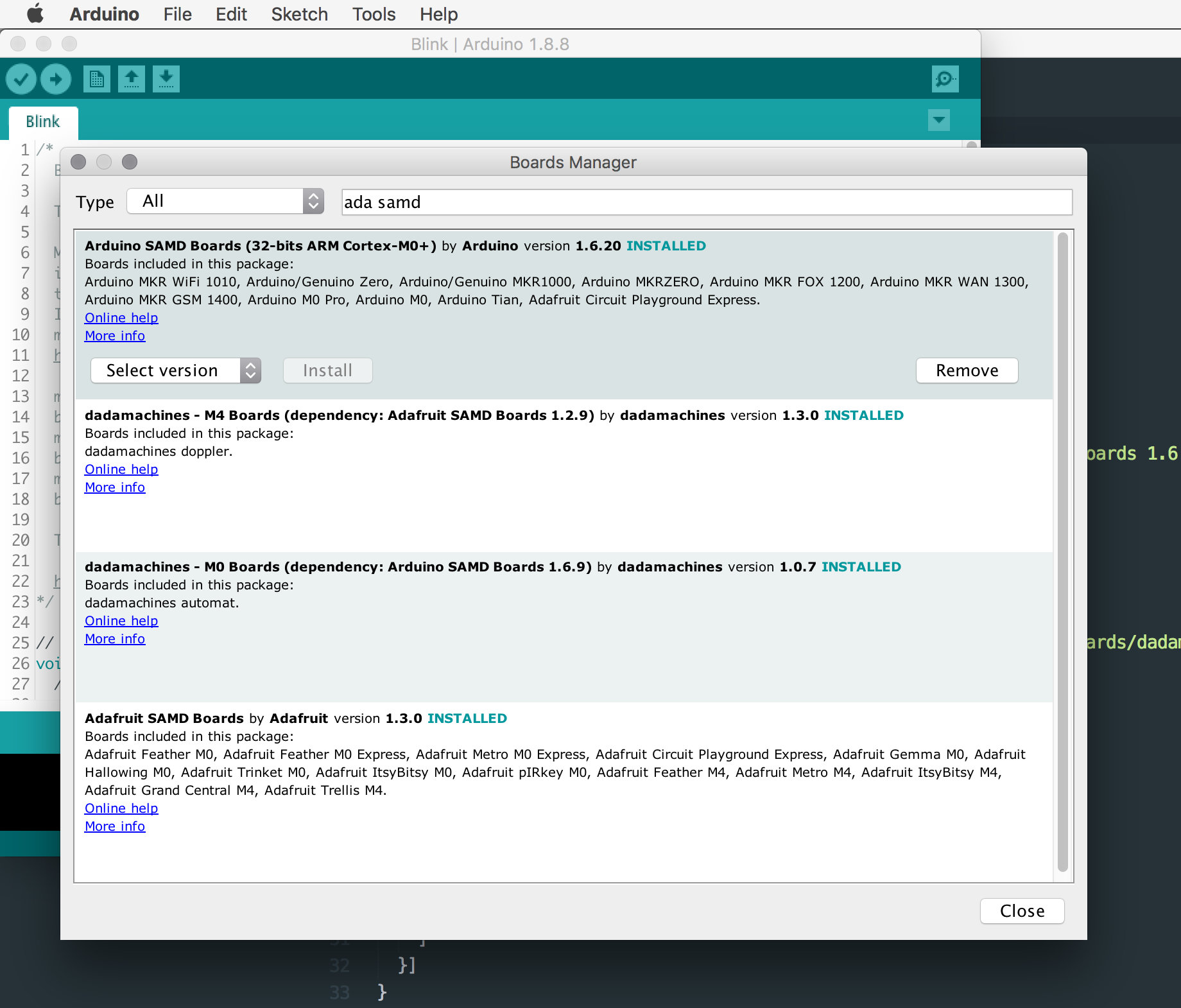Click the Save sketch down-arrow icon
The height and width of the screenshot is (1008, 1181).
click(x=166, y=79)
